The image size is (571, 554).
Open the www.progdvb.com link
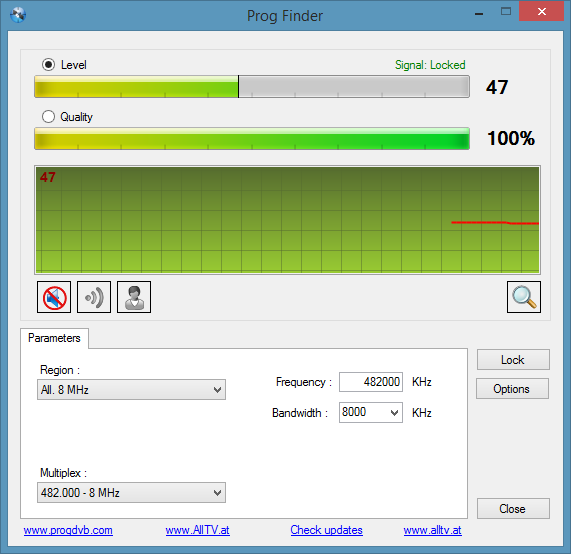click(68, 530)
